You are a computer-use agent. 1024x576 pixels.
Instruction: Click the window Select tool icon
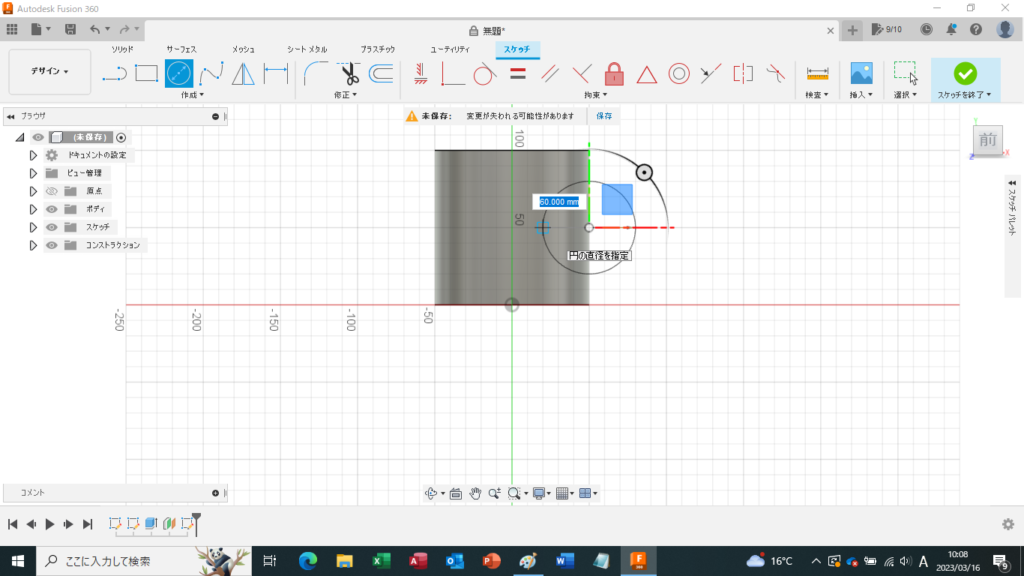click(905, 73)
